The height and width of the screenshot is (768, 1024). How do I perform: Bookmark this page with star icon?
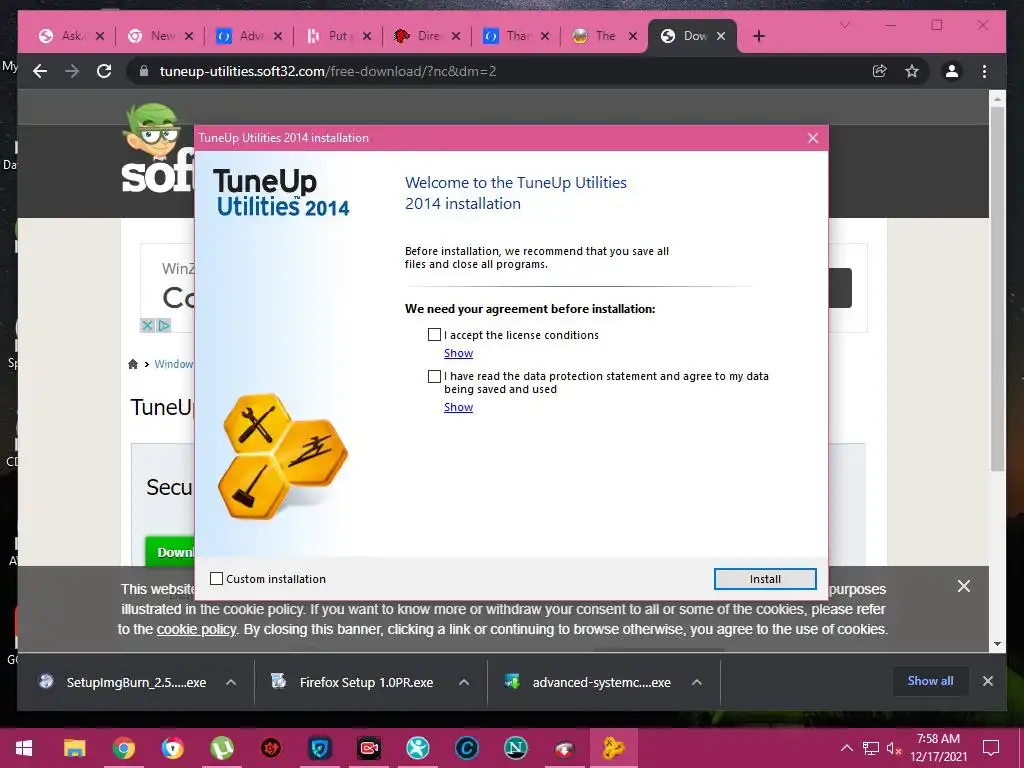point(912,71)
